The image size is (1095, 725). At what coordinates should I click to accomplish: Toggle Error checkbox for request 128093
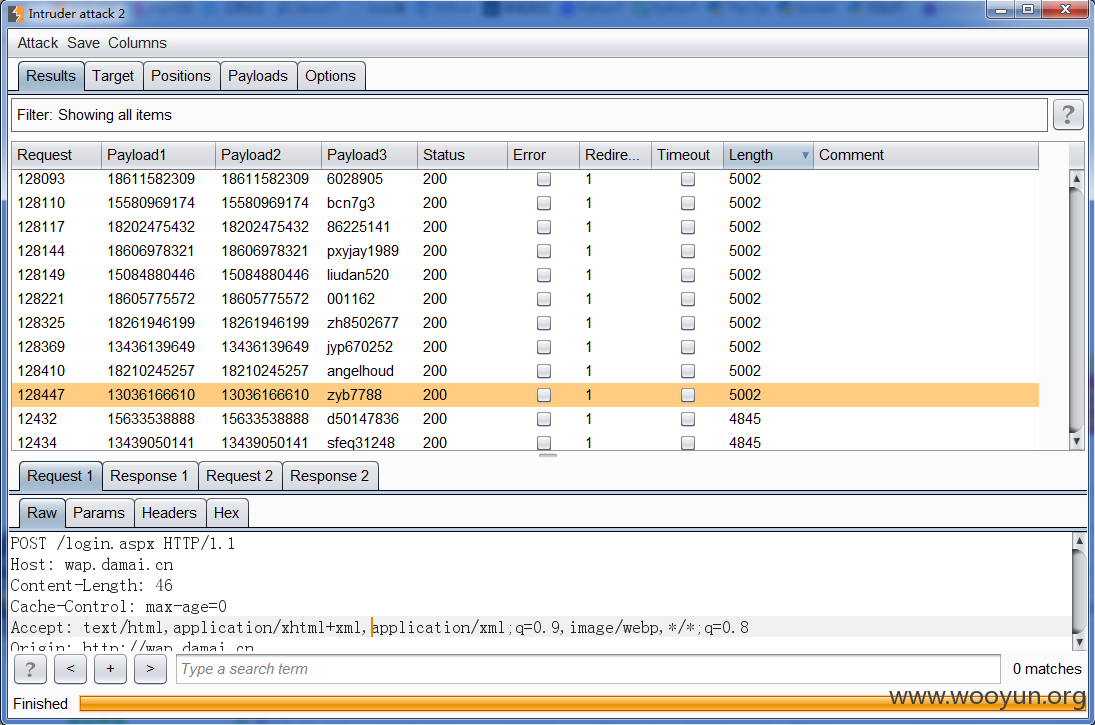543,180
